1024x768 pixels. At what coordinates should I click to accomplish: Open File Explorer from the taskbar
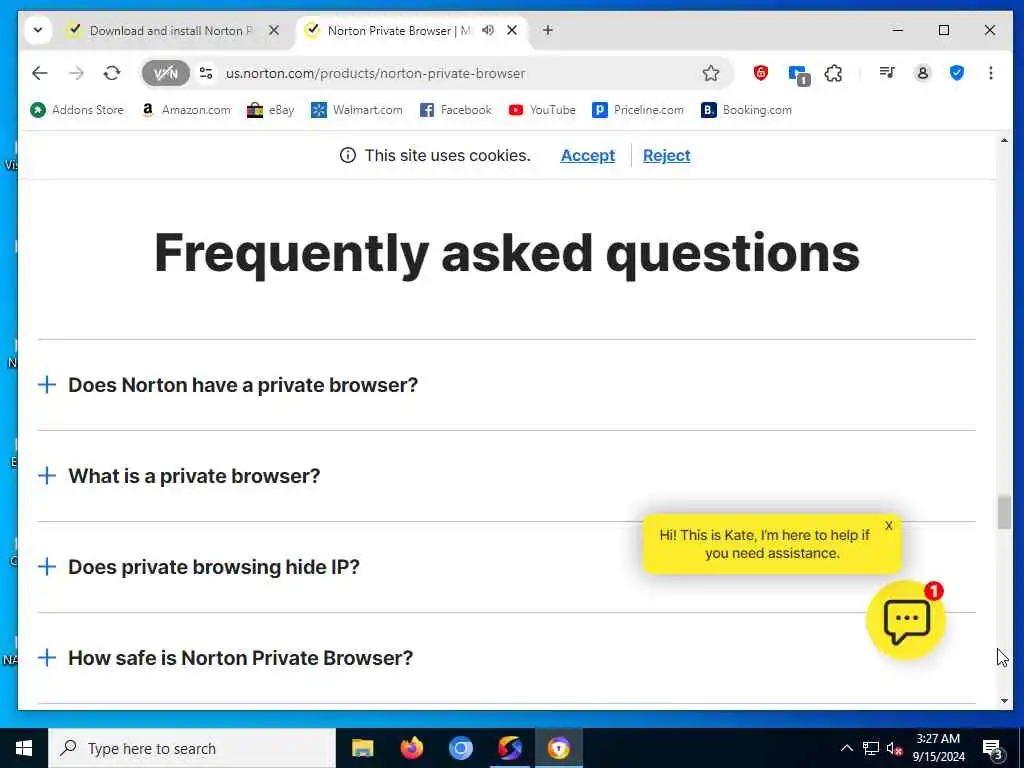tap(362, 748)
